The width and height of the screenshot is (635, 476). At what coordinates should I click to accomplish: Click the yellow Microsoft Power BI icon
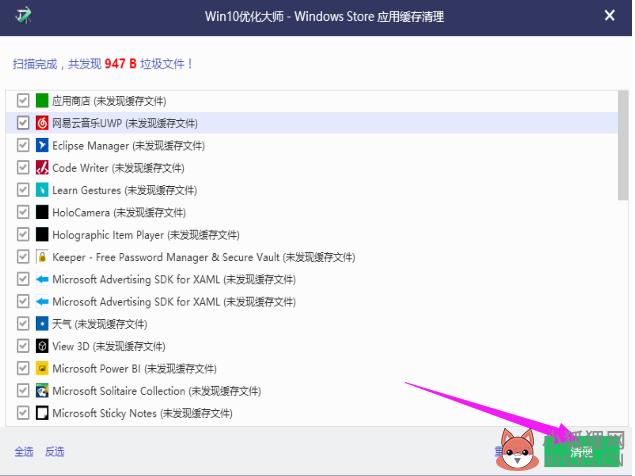tap(42, 368)
